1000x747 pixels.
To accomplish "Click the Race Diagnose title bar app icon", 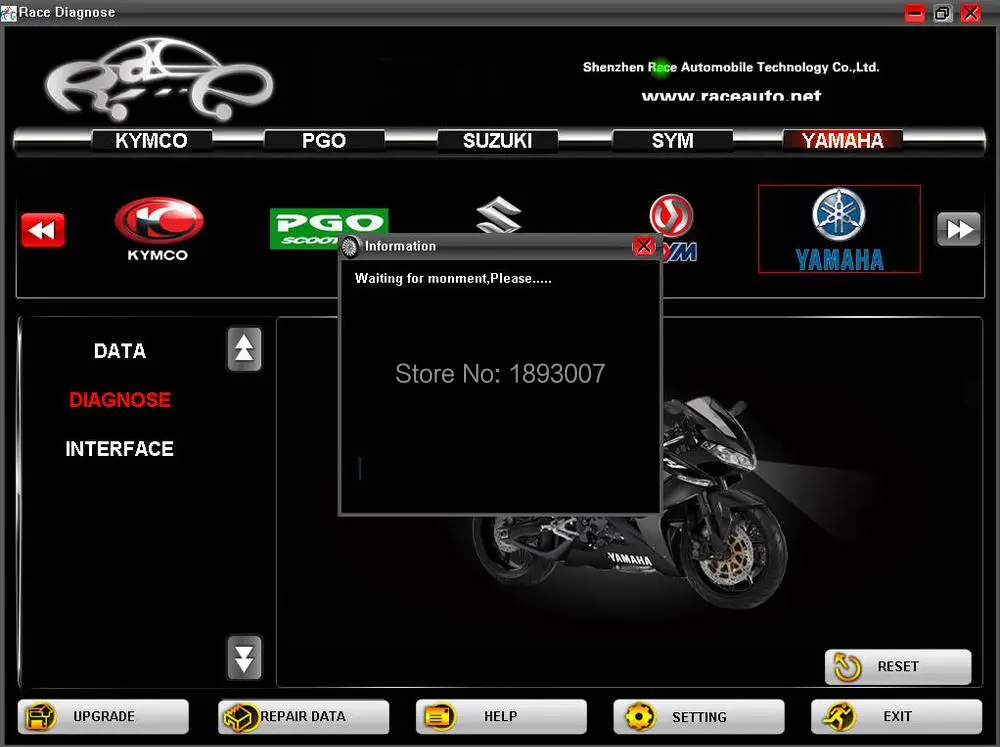I will 8,12.
